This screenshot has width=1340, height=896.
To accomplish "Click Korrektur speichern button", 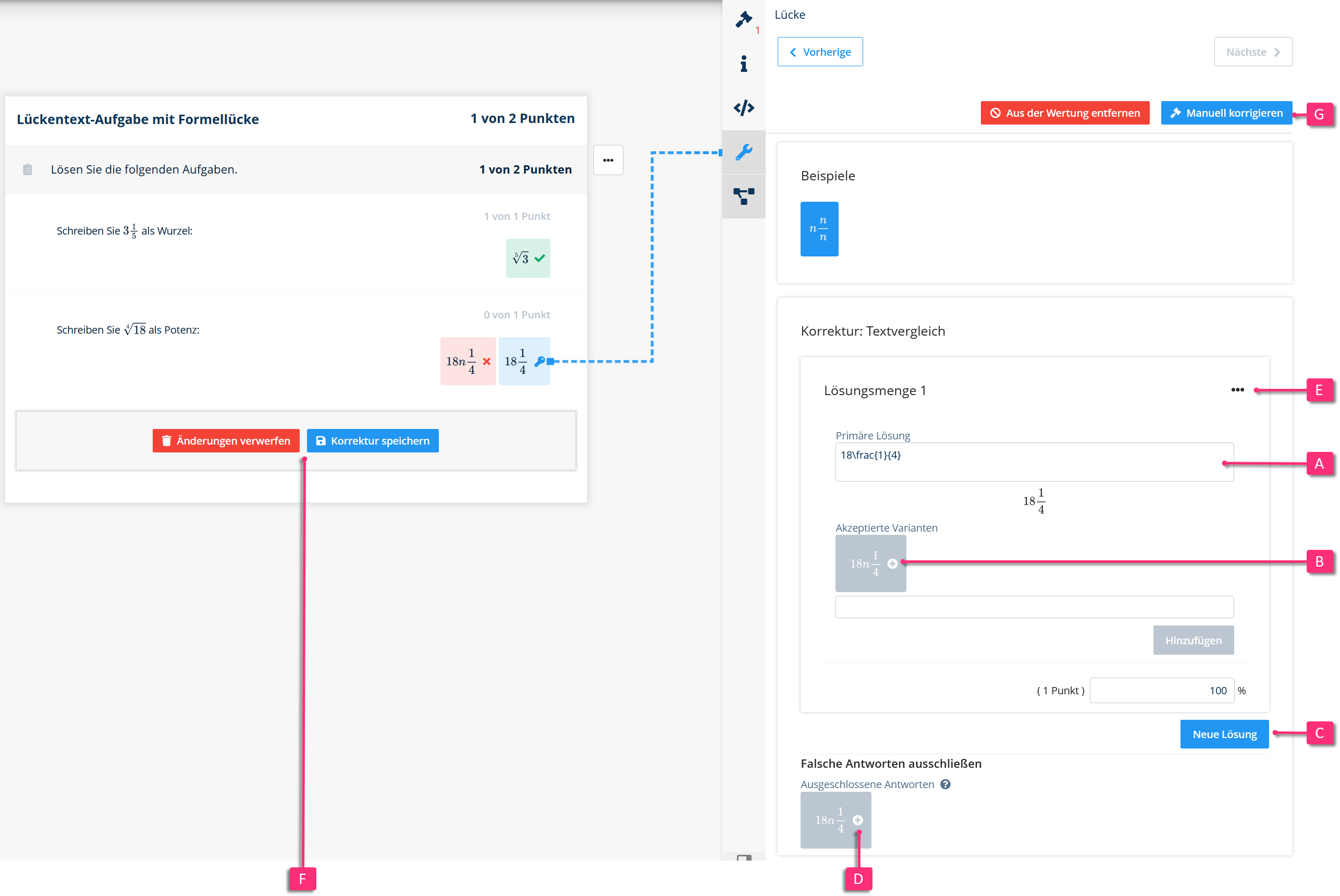I will (373, 440).
